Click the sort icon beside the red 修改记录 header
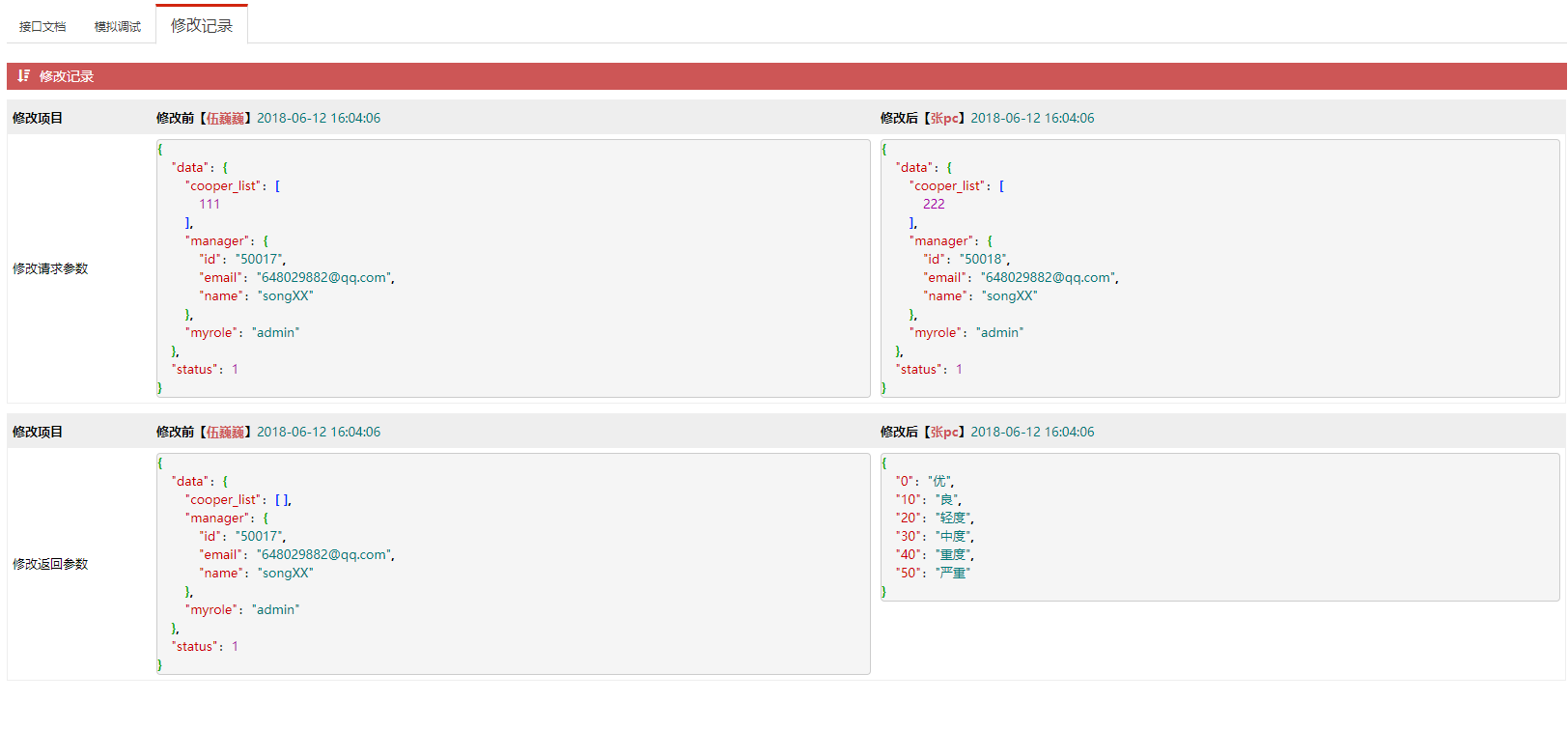 click(24, 75)
